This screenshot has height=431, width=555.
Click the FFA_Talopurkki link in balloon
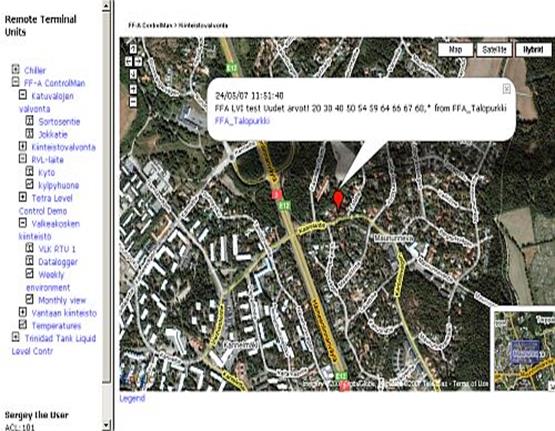242,121
